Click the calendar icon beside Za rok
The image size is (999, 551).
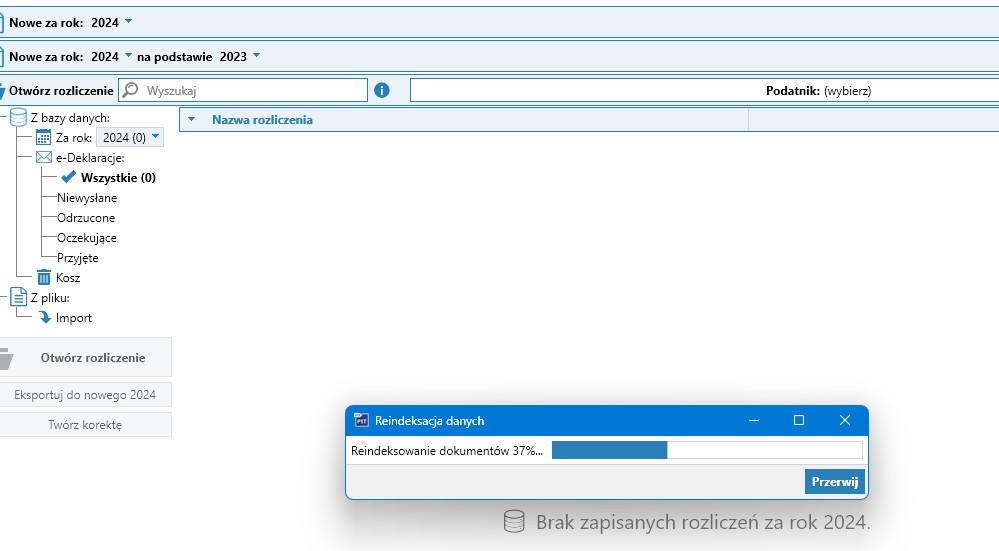tap(44, 138)
